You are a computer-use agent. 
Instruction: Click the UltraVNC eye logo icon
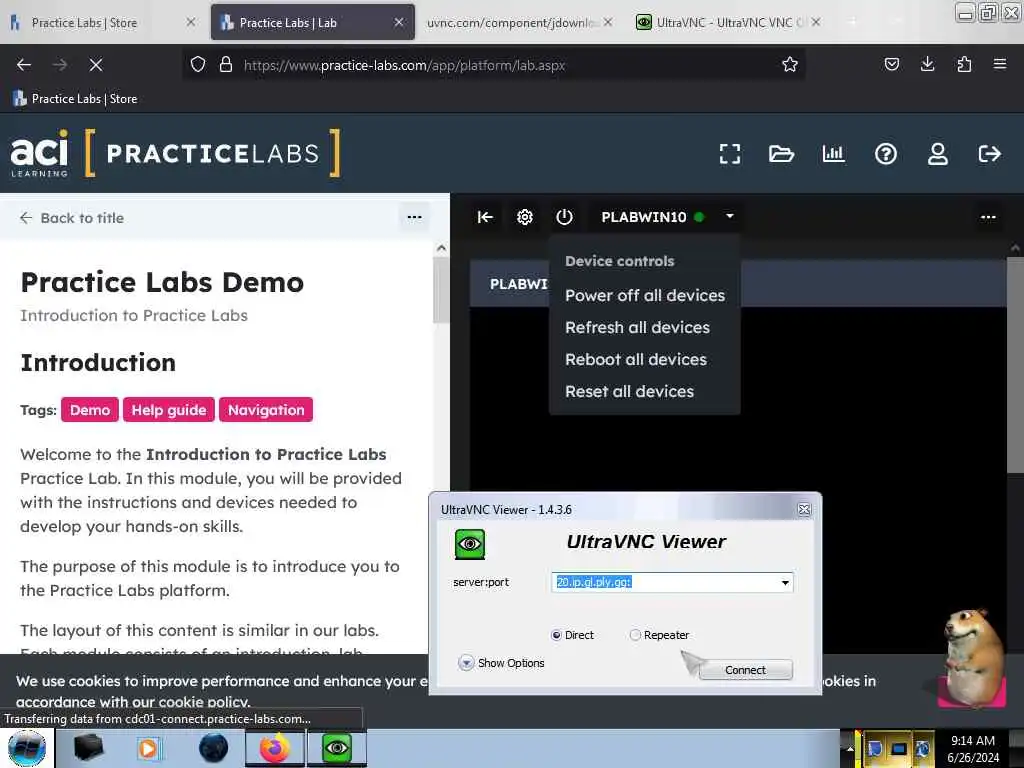click(470, 544)
